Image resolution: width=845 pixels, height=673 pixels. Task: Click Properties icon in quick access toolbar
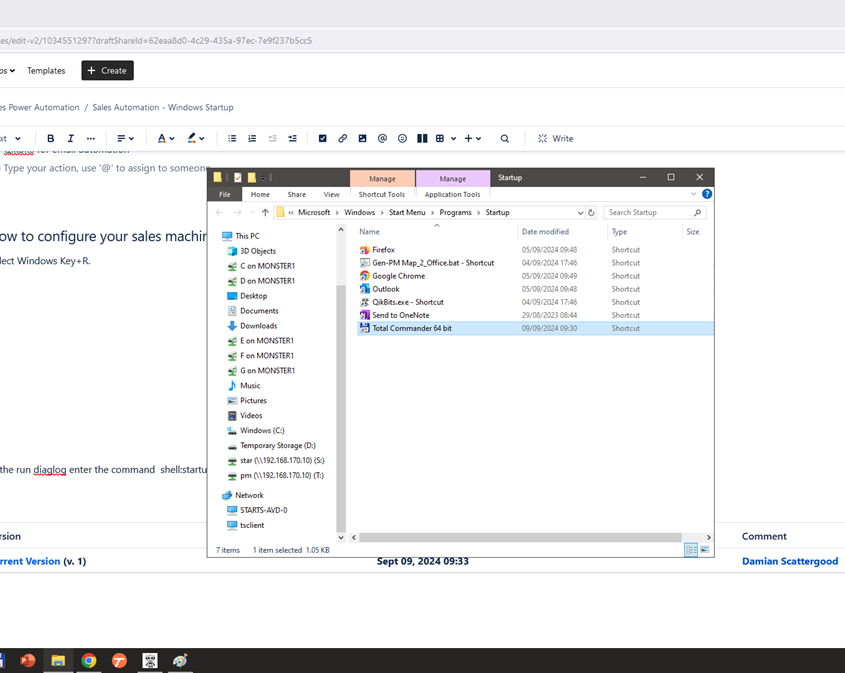pos(238,177)
